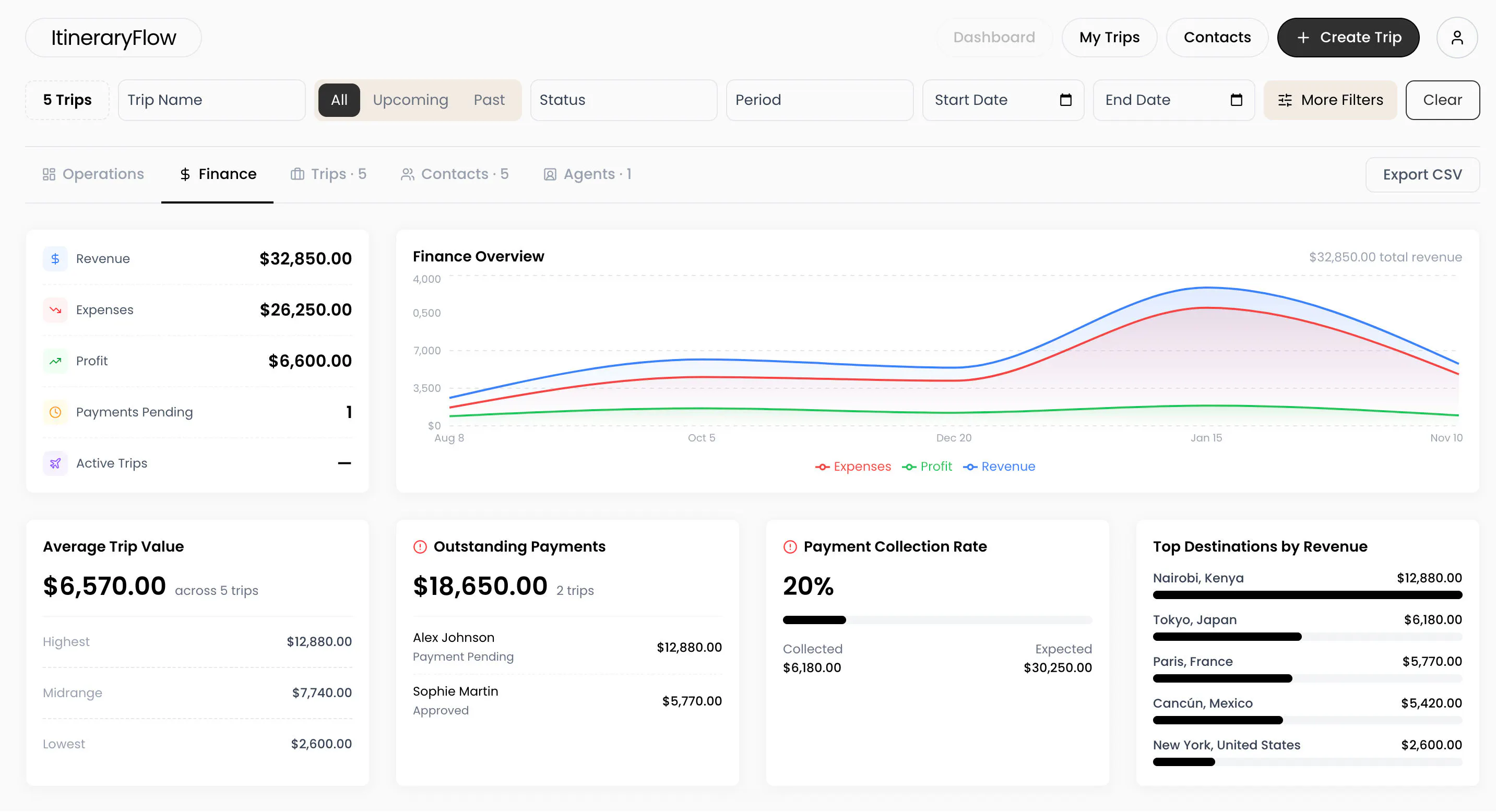Switch to the Finance tab
Image resolution: width=1496 pixels, height=812 pixels.
pos(217,174)
